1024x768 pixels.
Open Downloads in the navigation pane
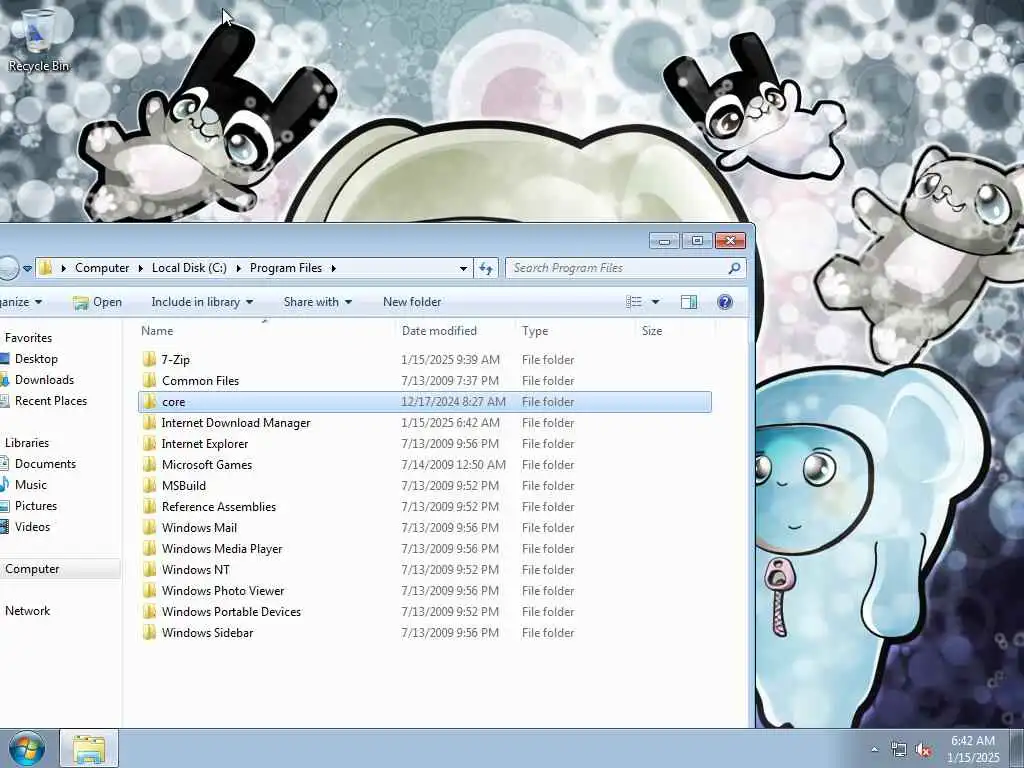[44, 379]
